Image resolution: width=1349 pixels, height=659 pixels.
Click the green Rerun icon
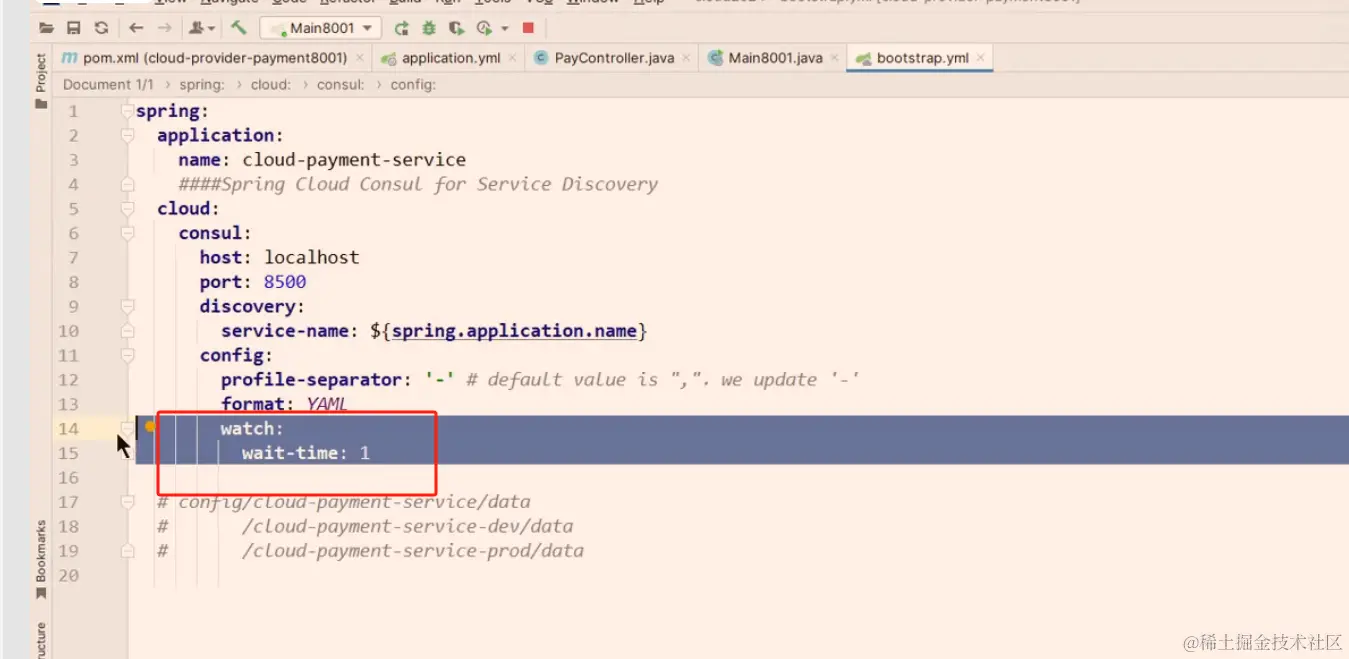pyautogui.click(x=402, y=28)
